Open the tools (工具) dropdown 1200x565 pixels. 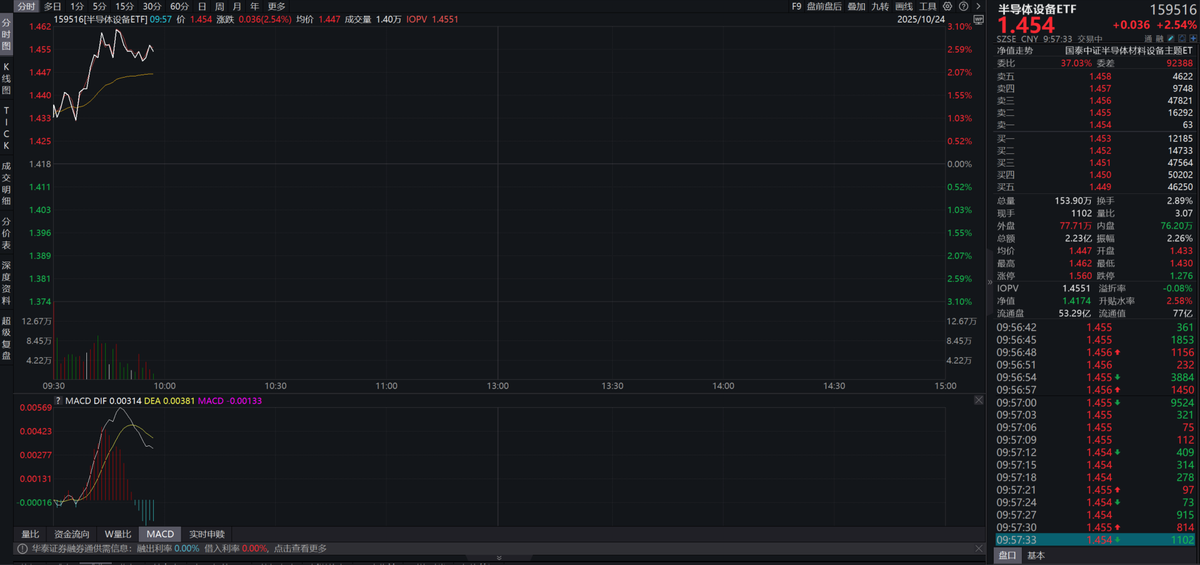928,6
